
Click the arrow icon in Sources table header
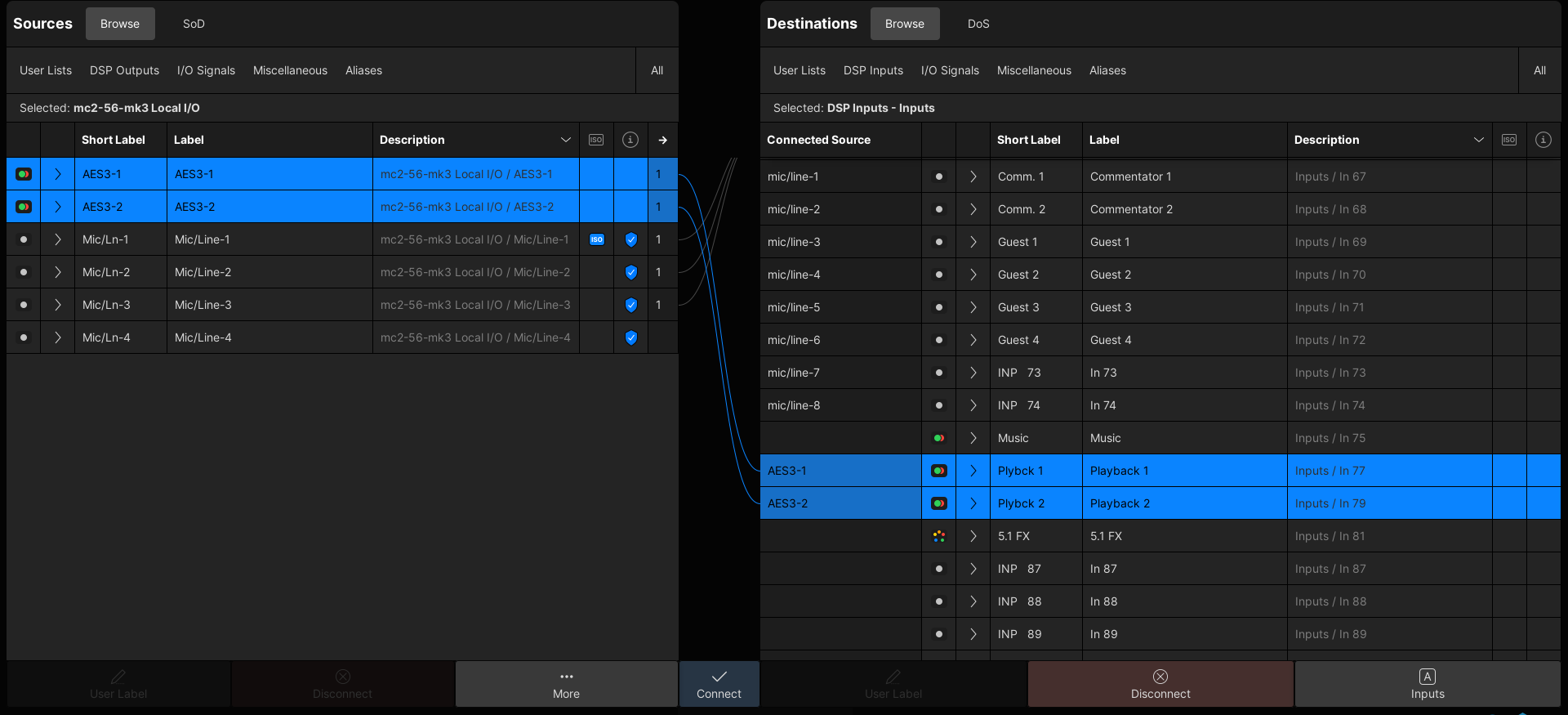[x=662, y=140]
